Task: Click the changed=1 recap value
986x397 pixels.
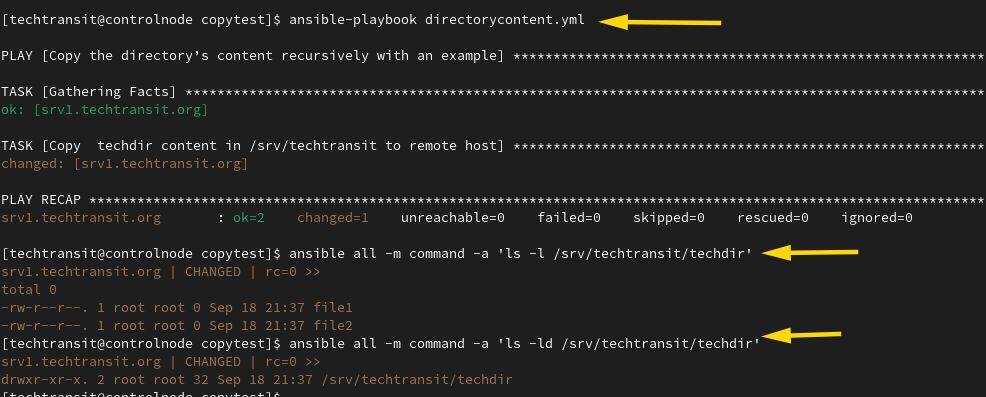Action: 333,218
